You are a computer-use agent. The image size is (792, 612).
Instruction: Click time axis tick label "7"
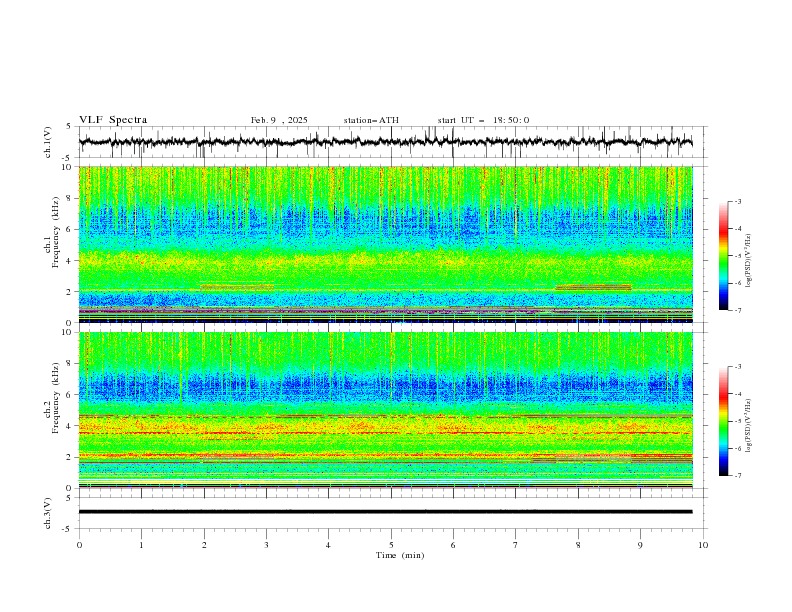516,545
